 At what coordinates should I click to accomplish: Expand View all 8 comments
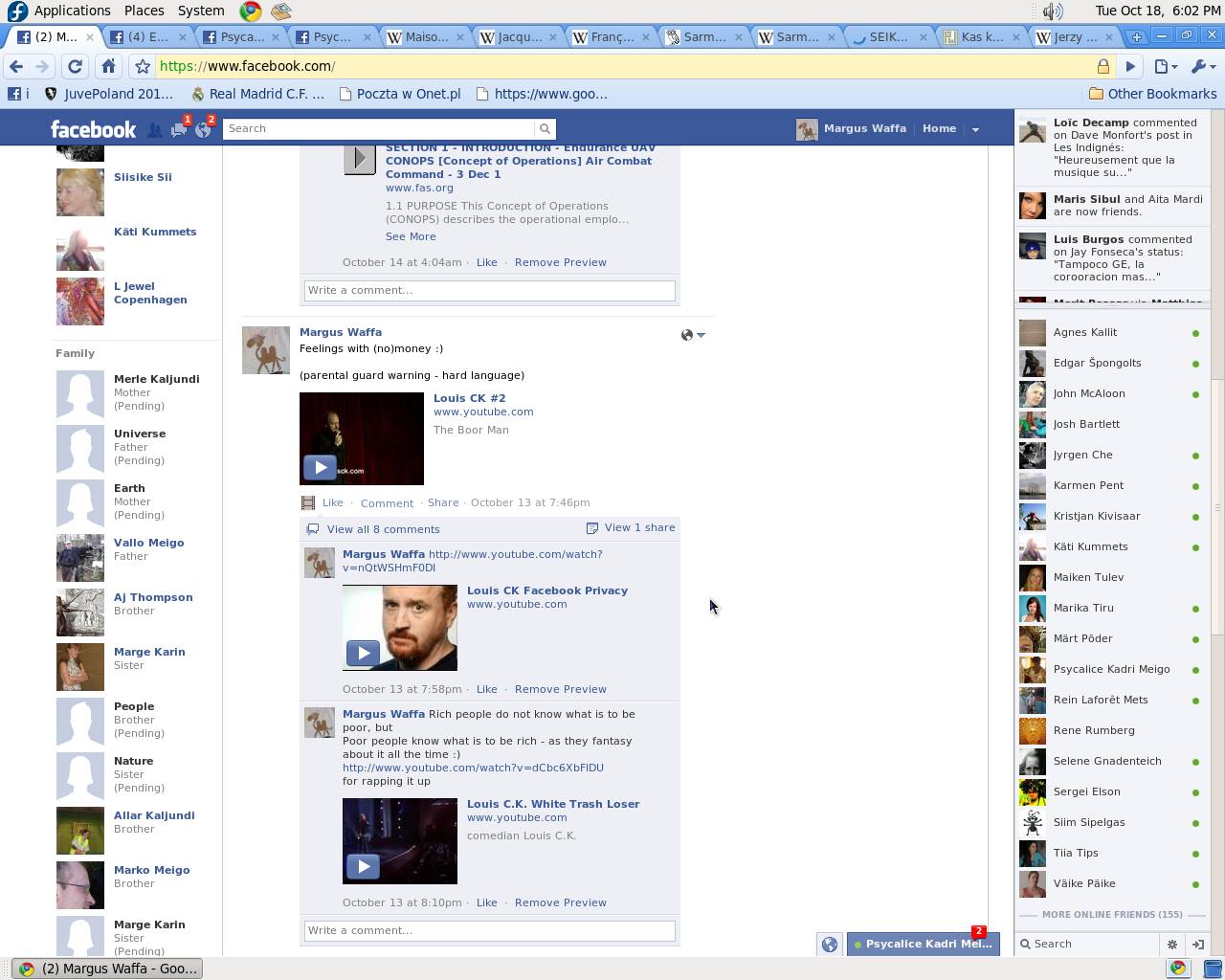(x=383, y=529)
